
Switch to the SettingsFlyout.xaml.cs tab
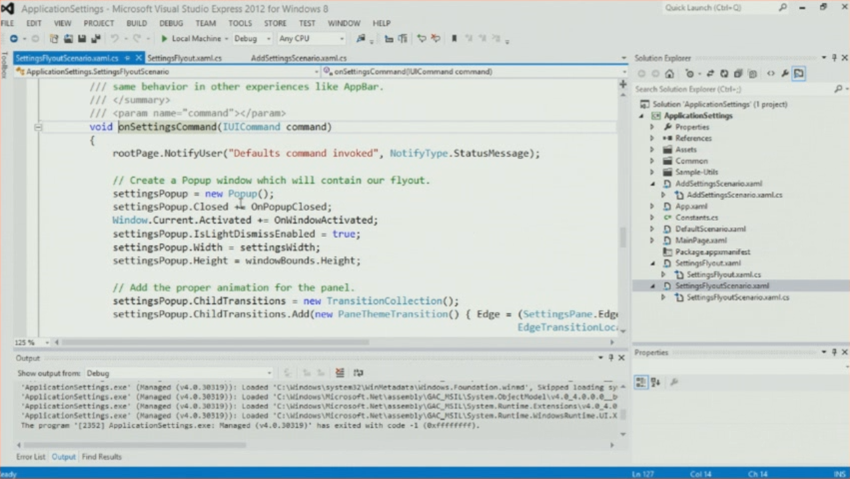(184, 58)
